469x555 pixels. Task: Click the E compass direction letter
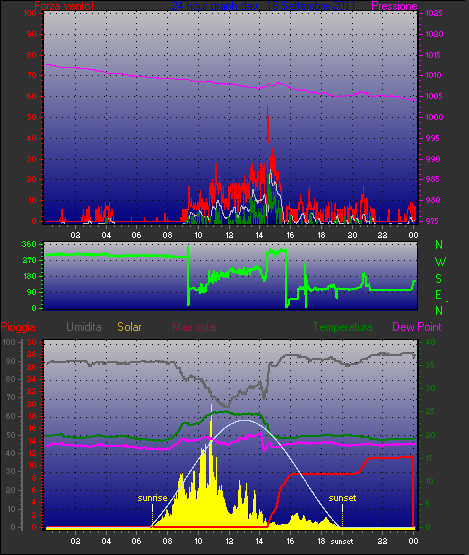tap(438, 295)
